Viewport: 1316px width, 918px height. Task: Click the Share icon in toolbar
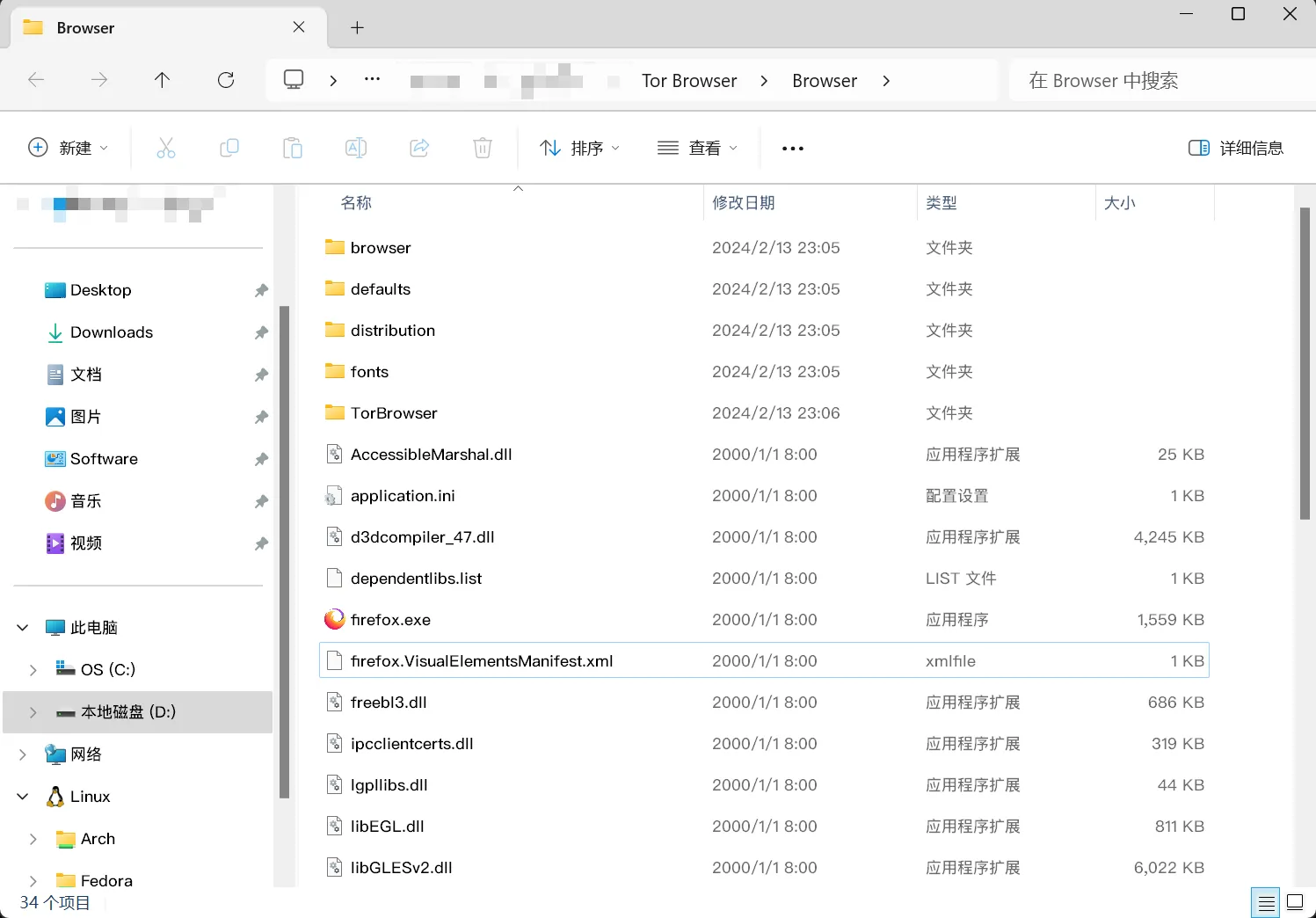[x=419, y=148]
